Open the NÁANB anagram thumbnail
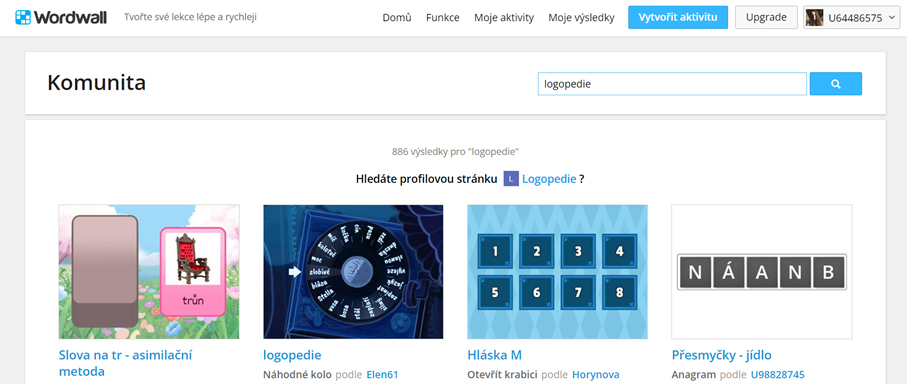Image resolution: width=907 pixels, height=384 pixels. [762, 272]
